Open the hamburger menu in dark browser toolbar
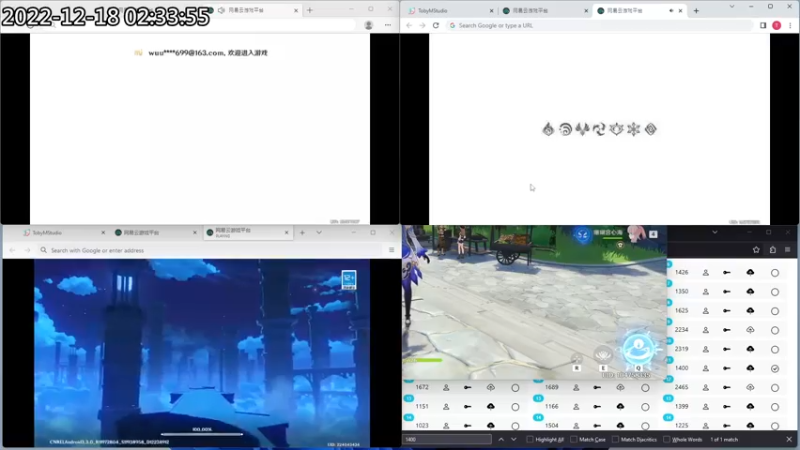Screen dimensions: 800x450 click(787, 249)
